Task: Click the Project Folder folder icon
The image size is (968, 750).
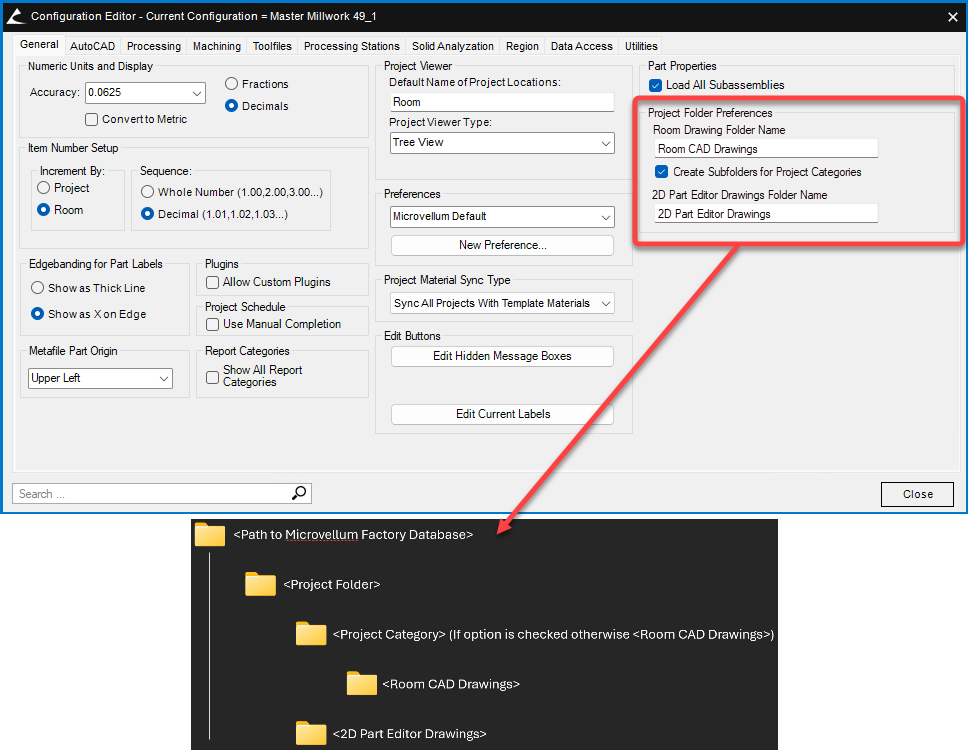Action: (260, 584)
